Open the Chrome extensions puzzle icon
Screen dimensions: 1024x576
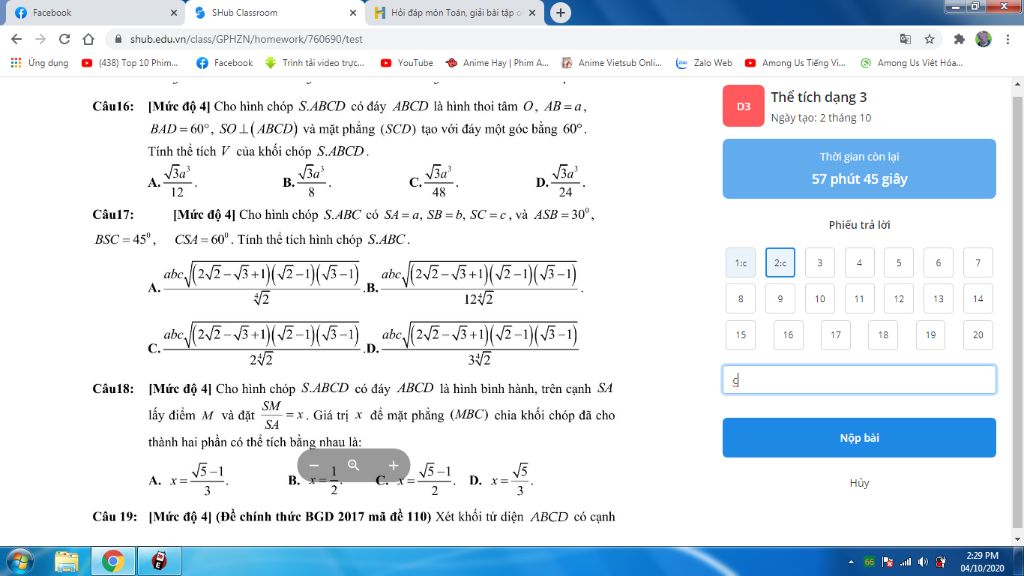pyautogui.click(x=959, y=39)
